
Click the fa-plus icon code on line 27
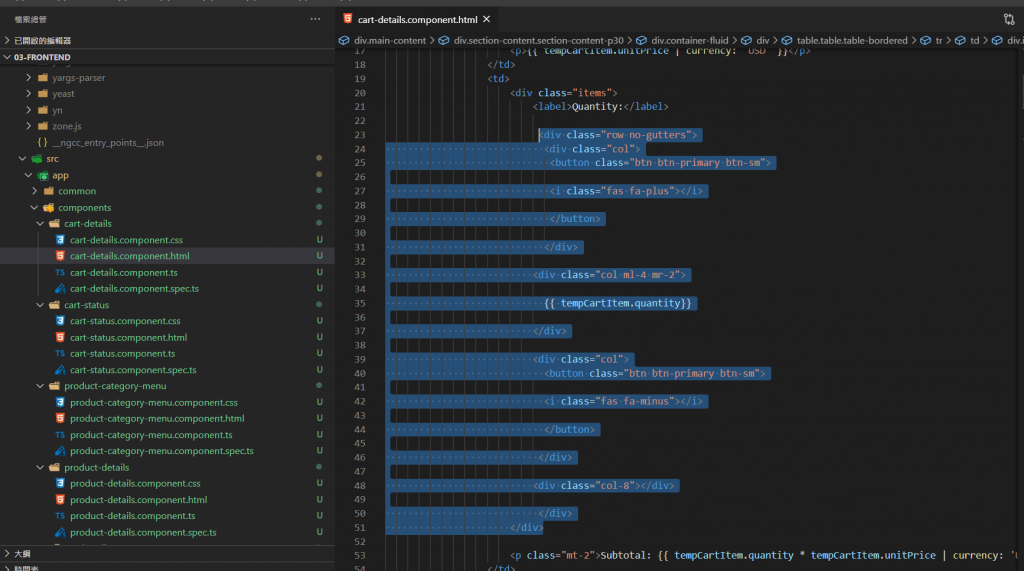pyautogui.click(x=626, y=191)
